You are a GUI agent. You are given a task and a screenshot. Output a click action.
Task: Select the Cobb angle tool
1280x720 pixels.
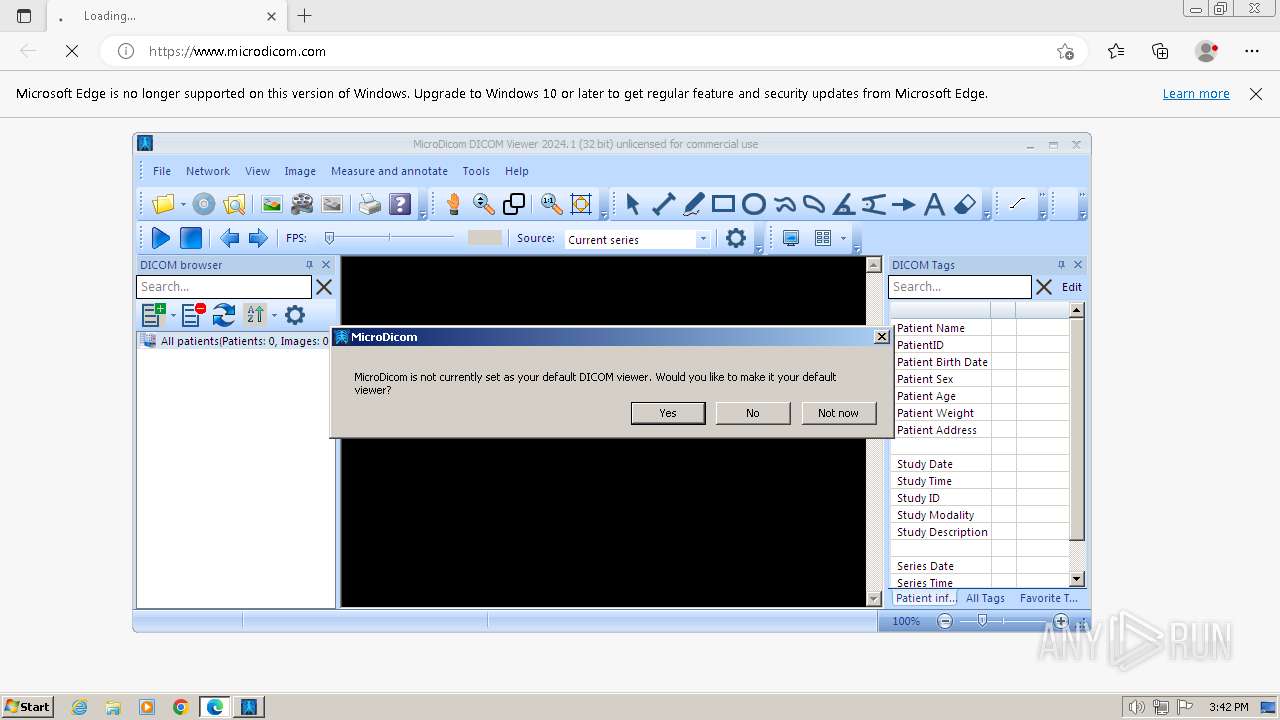(x=873, y=204)
